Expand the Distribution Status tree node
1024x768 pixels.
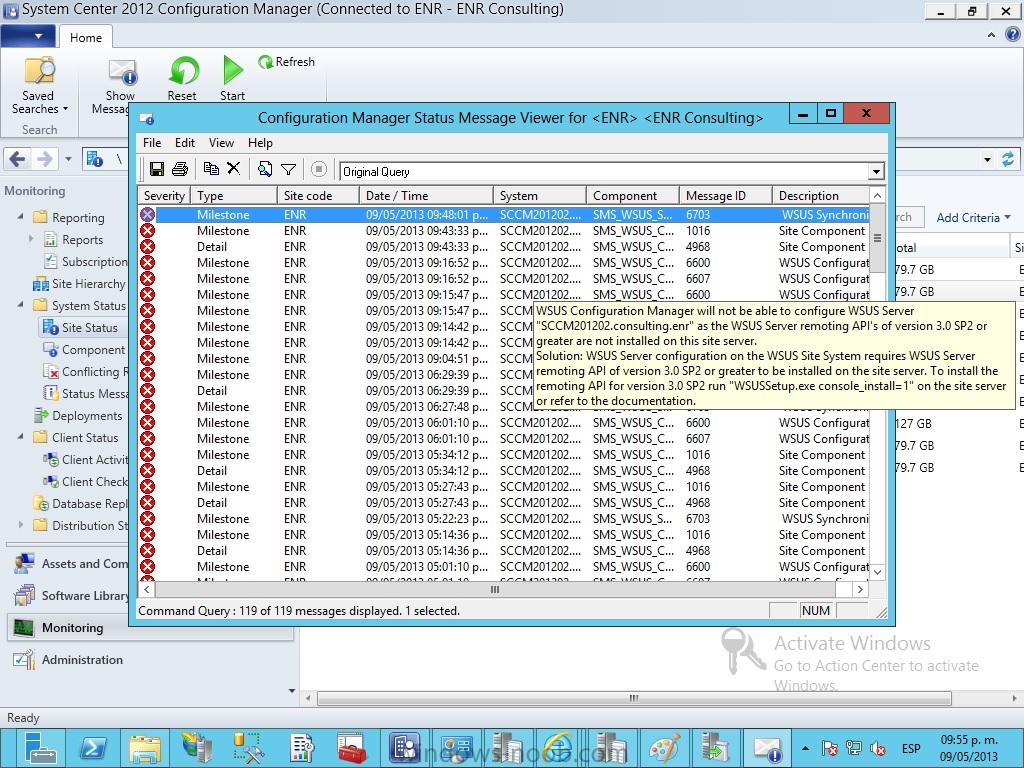coord(20,524)
